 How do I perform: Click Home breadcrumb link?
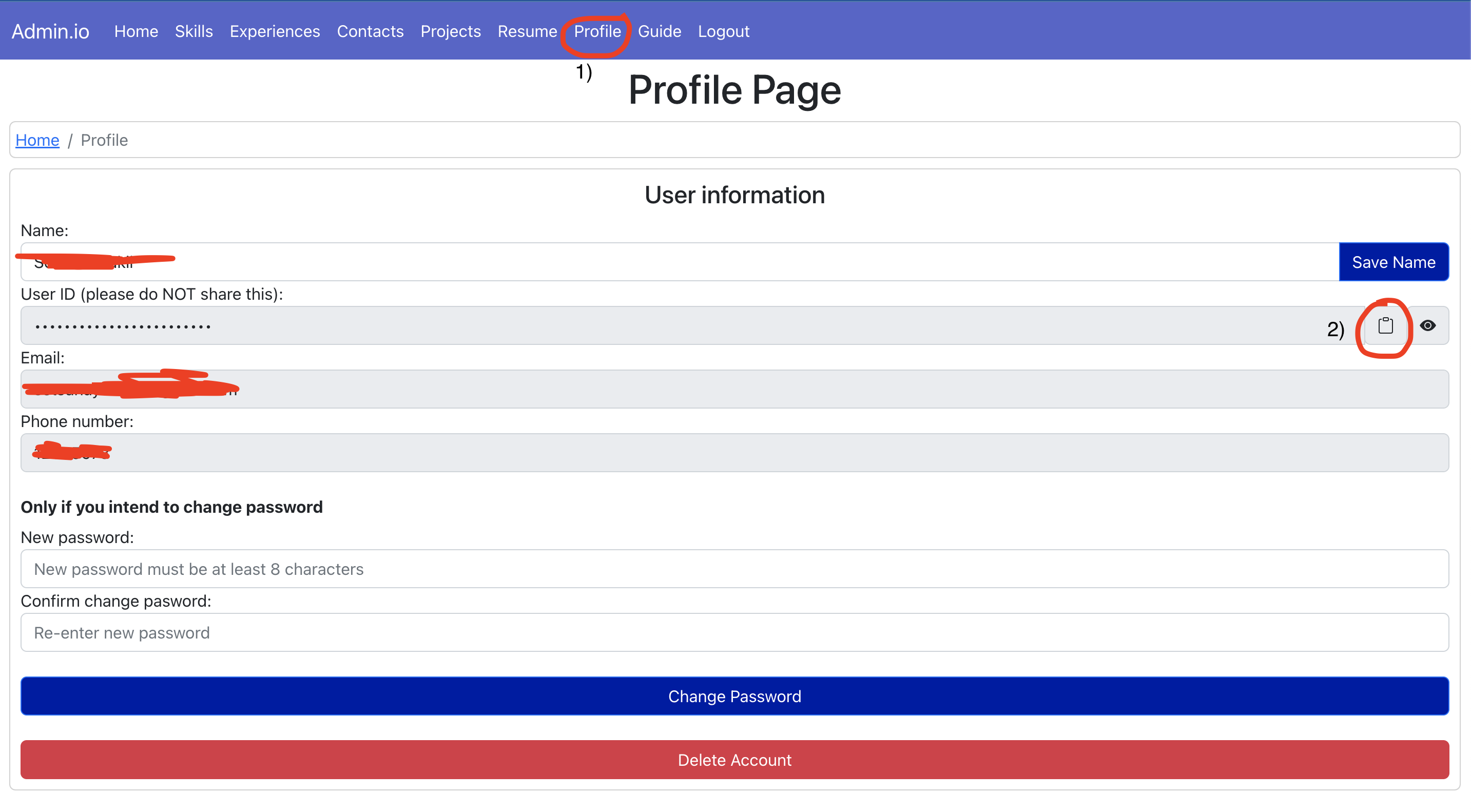[37, 141]
